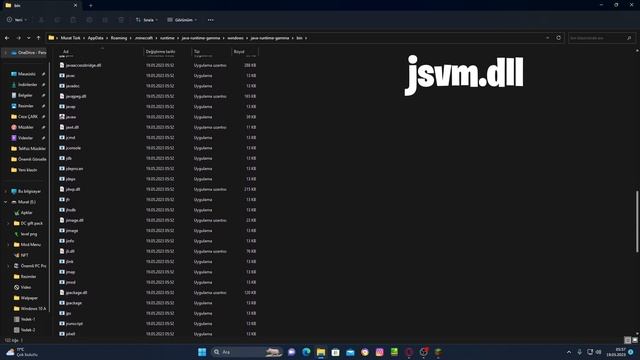Click Roaming in the breadcrumb path
The width and height of the screenshot is (640, 360).
pos(119,38)
